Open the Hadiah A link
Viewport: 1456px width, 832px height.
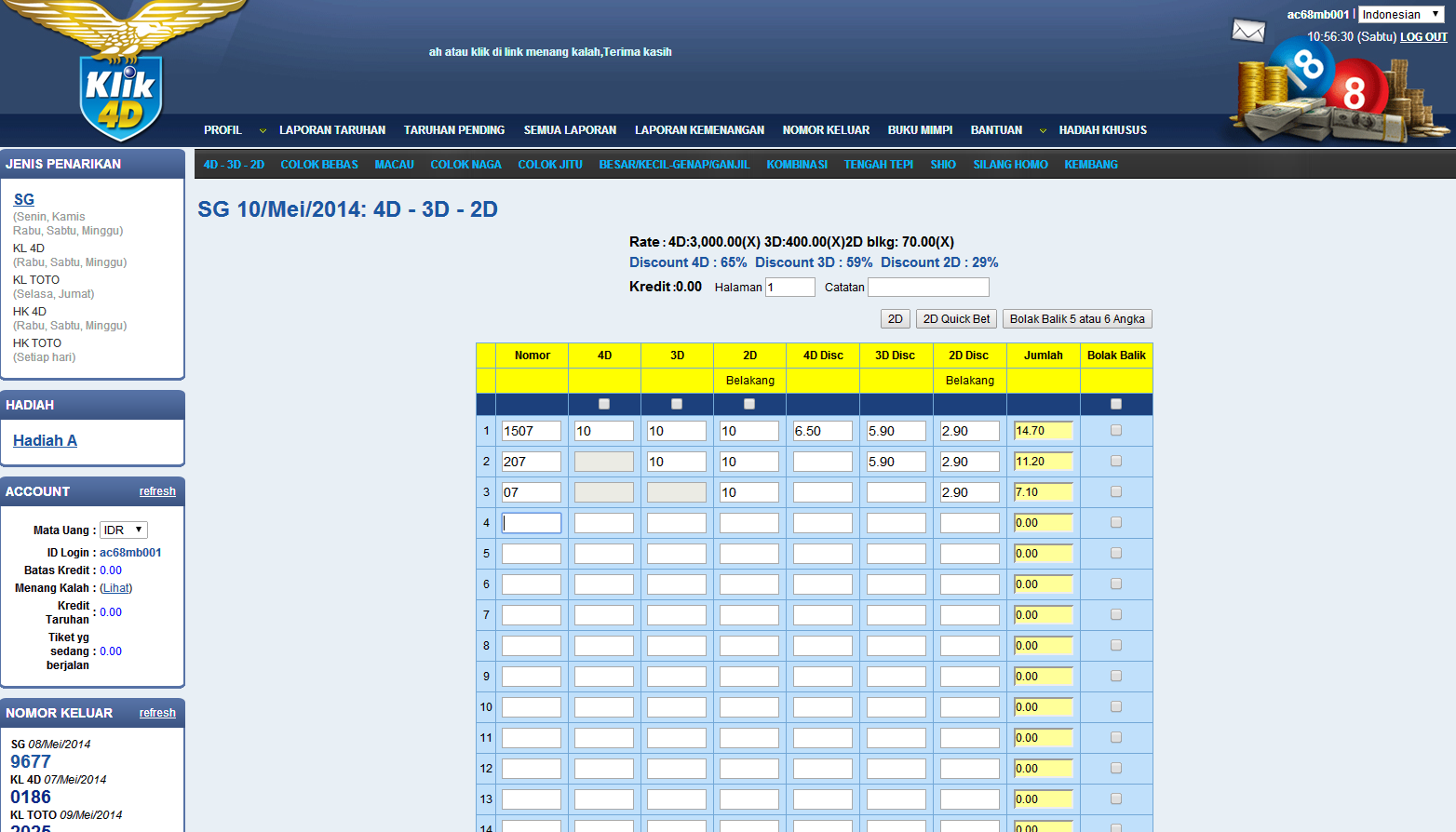[45, 441]
